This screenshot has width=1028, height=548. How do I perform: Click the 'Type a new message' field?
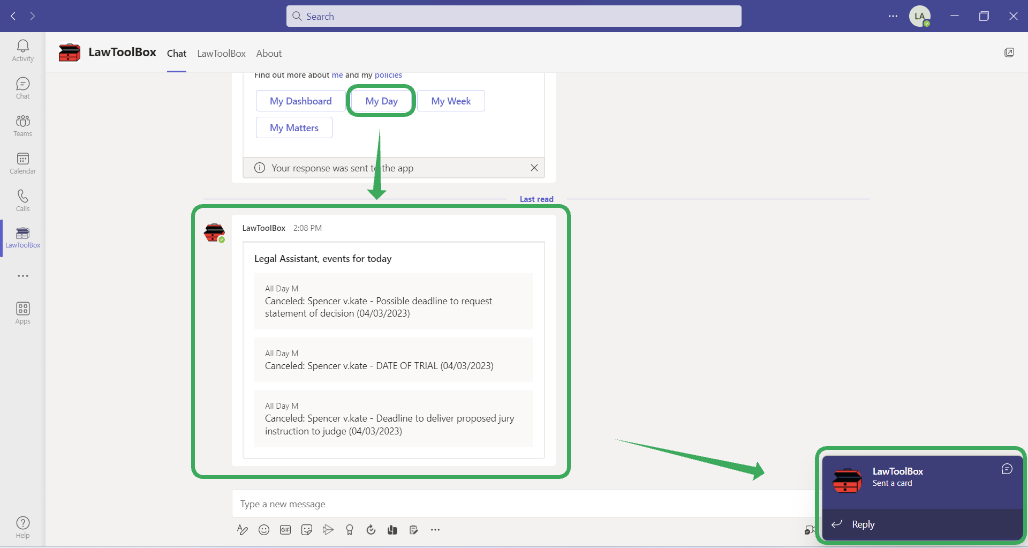point(521,504)
